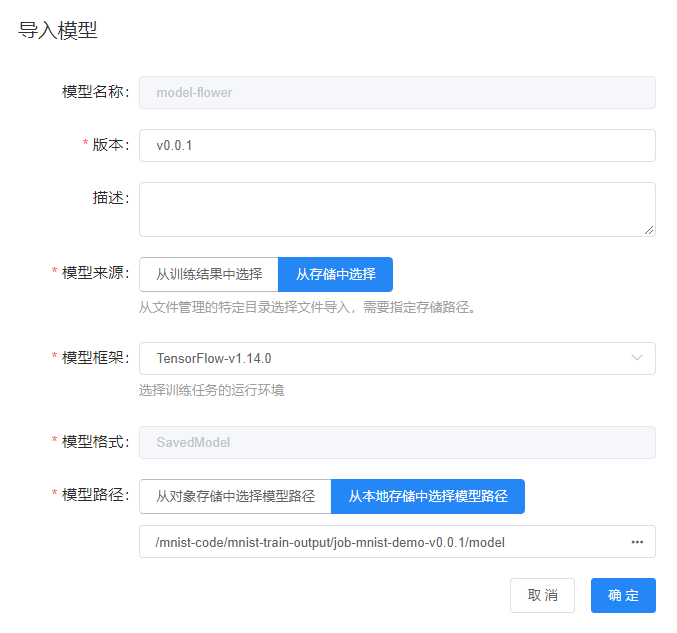Click the 模型框架 field label

[x=95, y=358]
